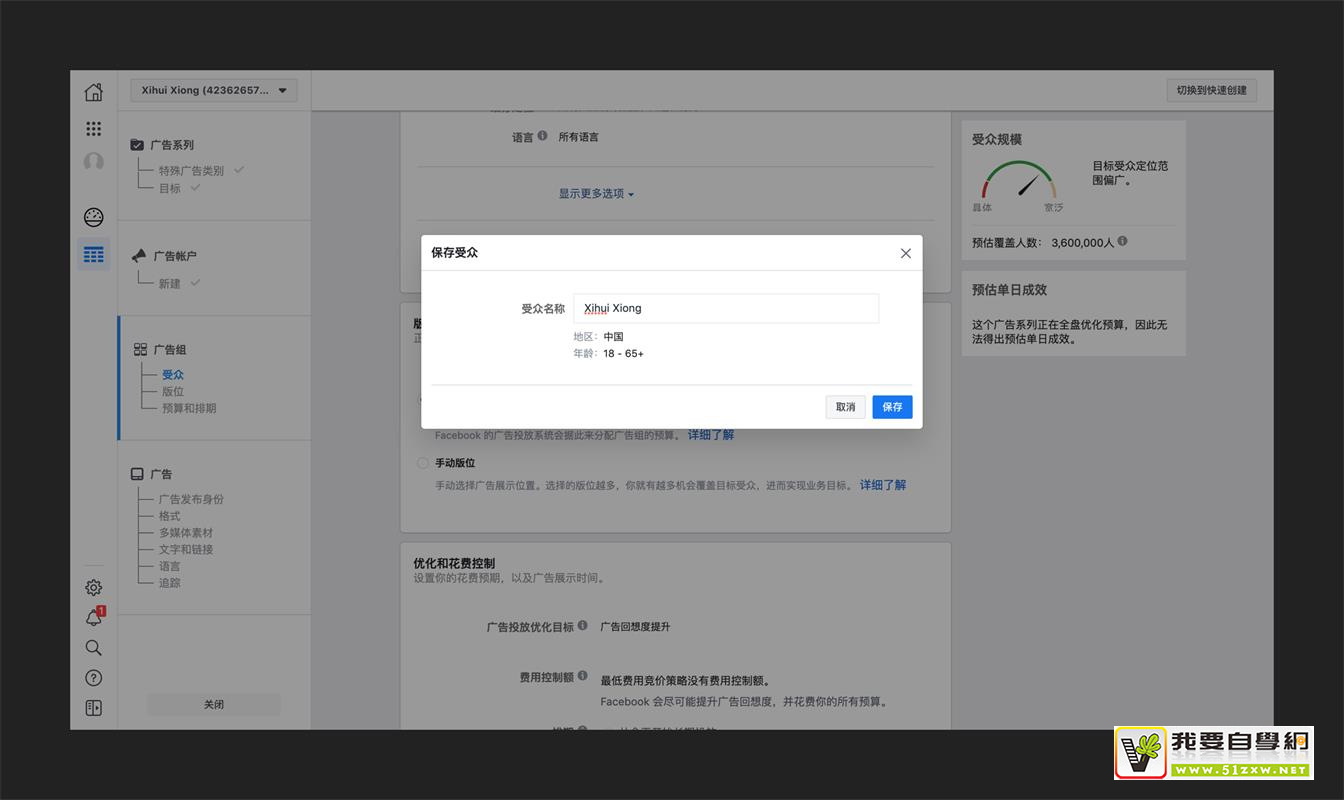The height and width of the screenshot is (800, 1344).
Task: View notifications bell with red badge
Action: tap(93, 618)
